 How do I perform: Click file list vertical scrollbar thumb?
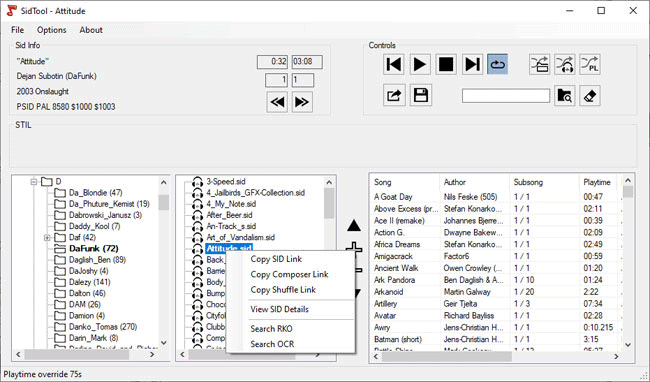329,203
